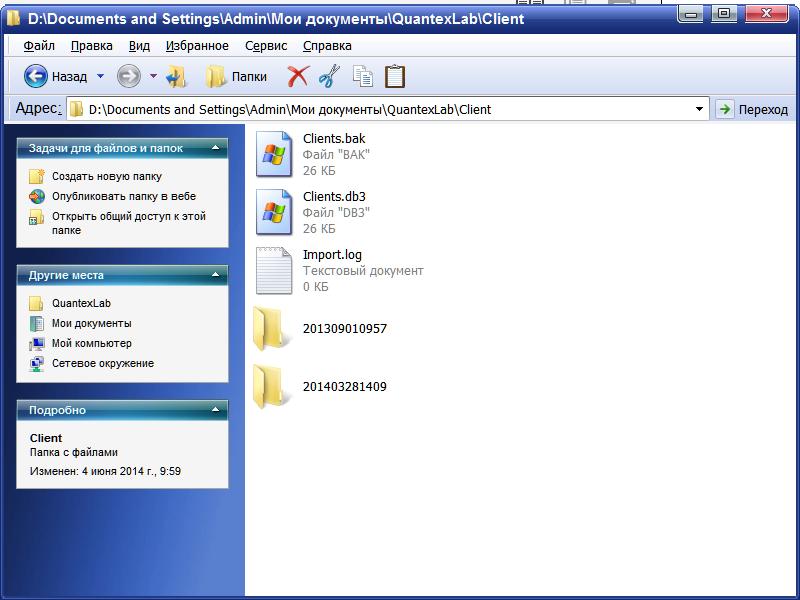Click Создать новую папку link

(x=107, y=177)
